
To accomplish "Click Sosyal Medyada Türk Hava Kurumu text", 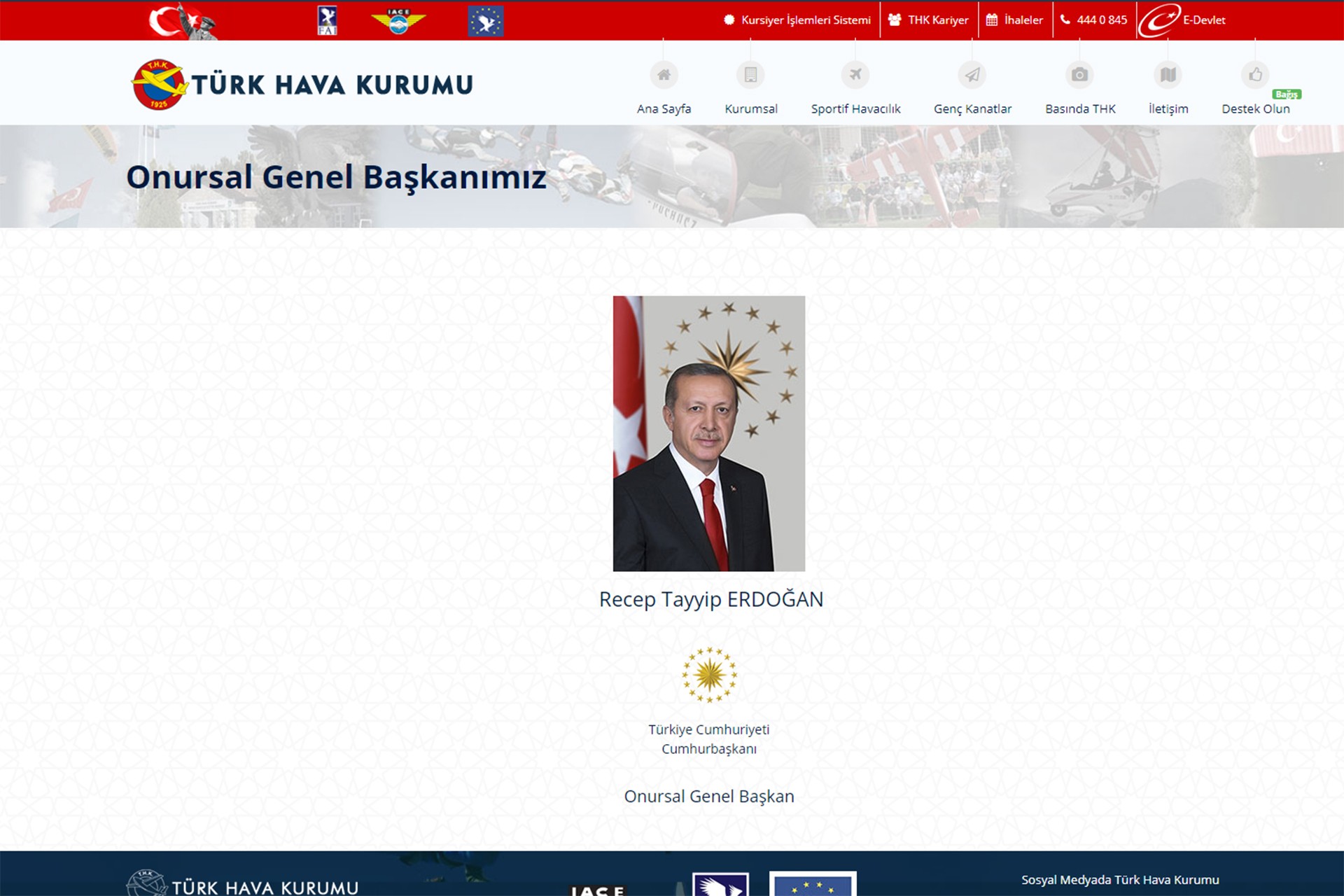I will tap(1120, 880).
